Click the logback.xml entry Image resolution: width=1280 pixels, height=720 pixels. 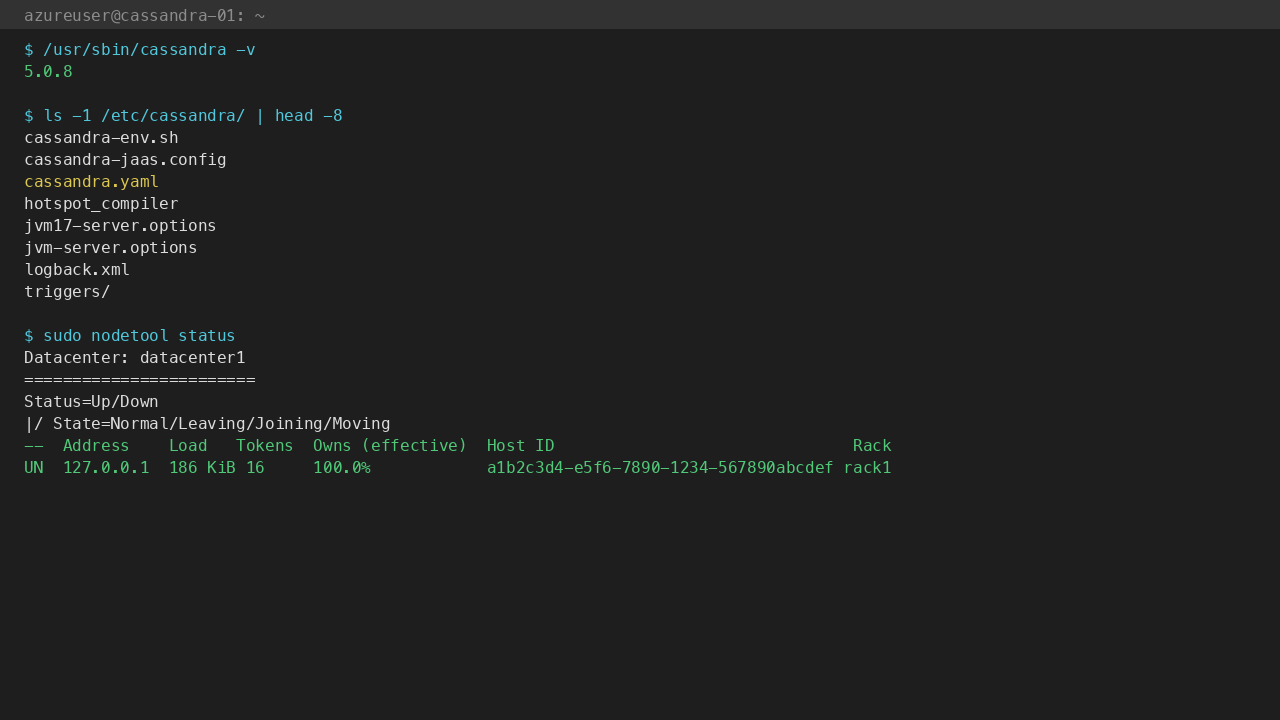[77, 270]
